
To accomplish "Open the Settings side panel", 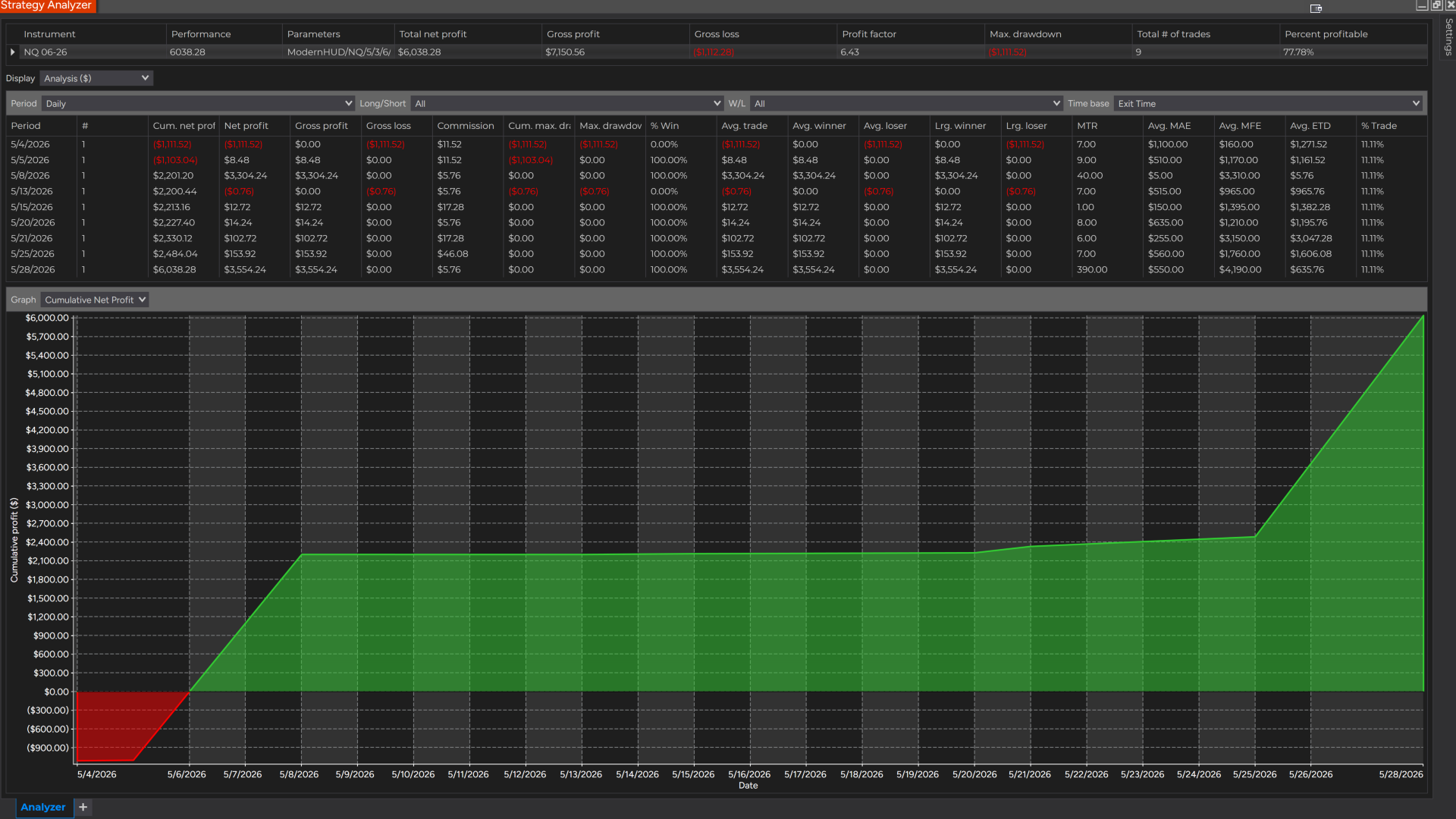I will click(1448, 36).
